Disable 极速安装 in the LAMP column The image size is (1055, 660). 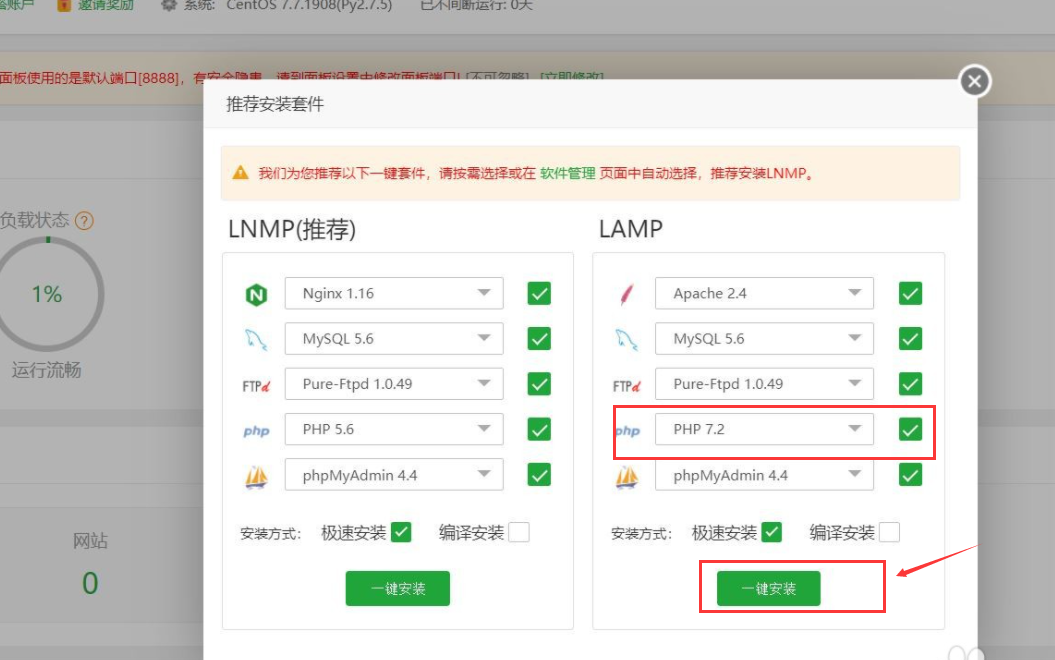point(769,532)
